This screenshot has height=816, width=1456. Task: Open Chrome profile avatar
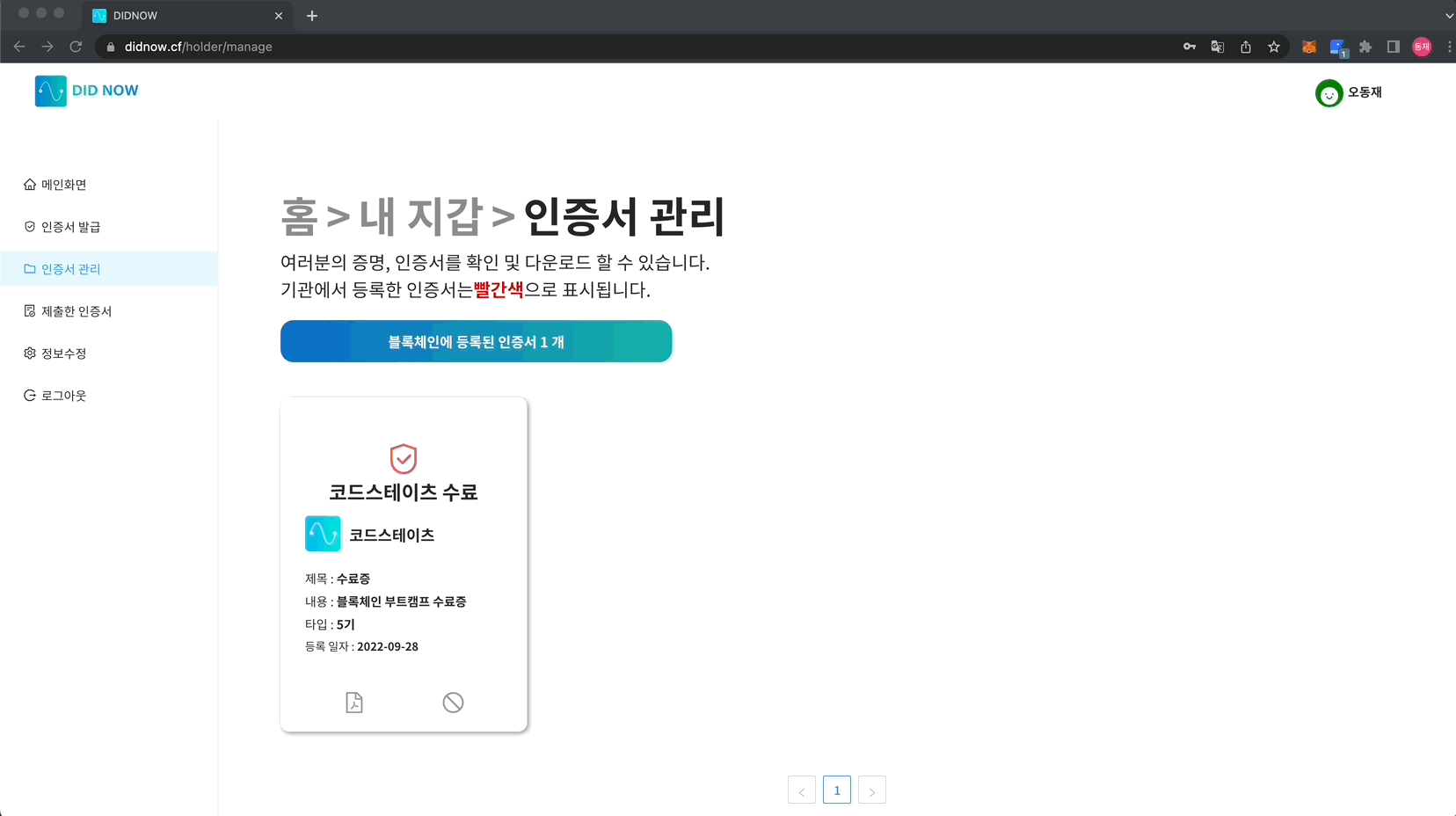pos(1422,47)
